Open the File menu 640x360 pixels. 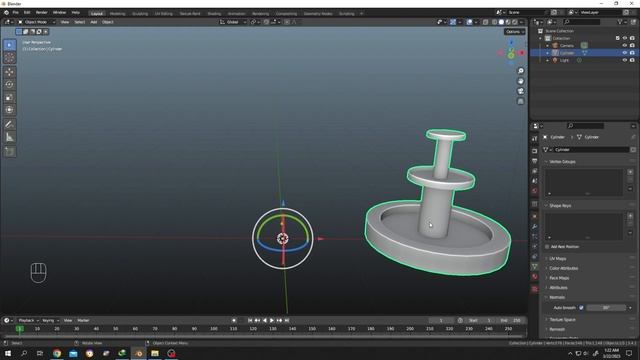(x=16, y=13)
